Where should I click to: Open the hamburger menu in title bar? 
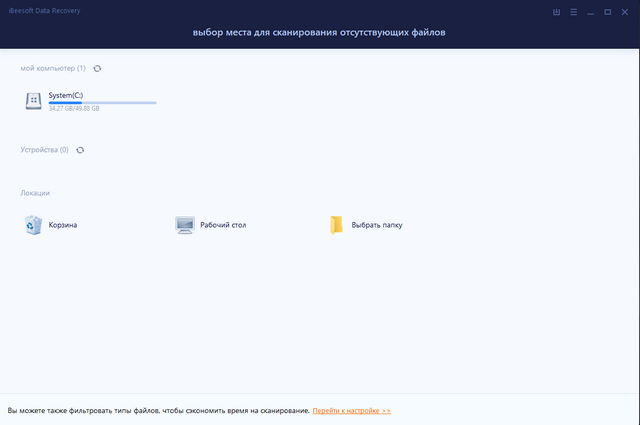pyautogui.click(x=573, y=12)
